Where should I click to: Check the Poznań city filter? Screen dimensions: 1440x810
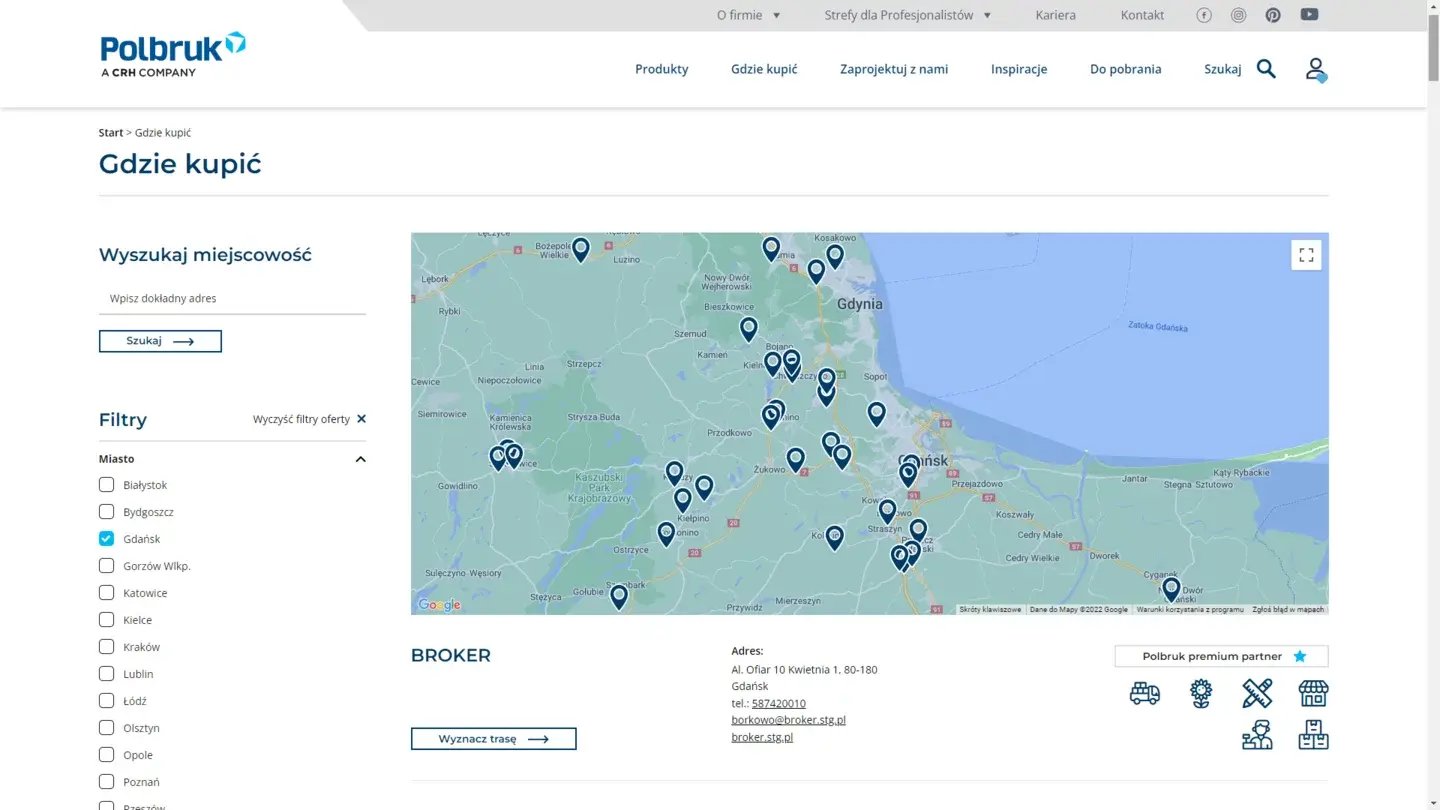[x=107, y=782]
